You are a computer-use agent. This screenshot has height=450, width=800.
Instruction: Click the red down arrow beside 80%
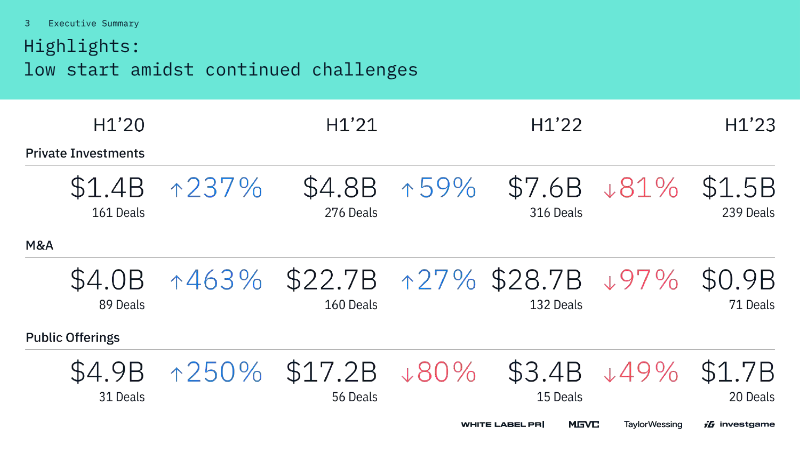(x=407, y=373)
